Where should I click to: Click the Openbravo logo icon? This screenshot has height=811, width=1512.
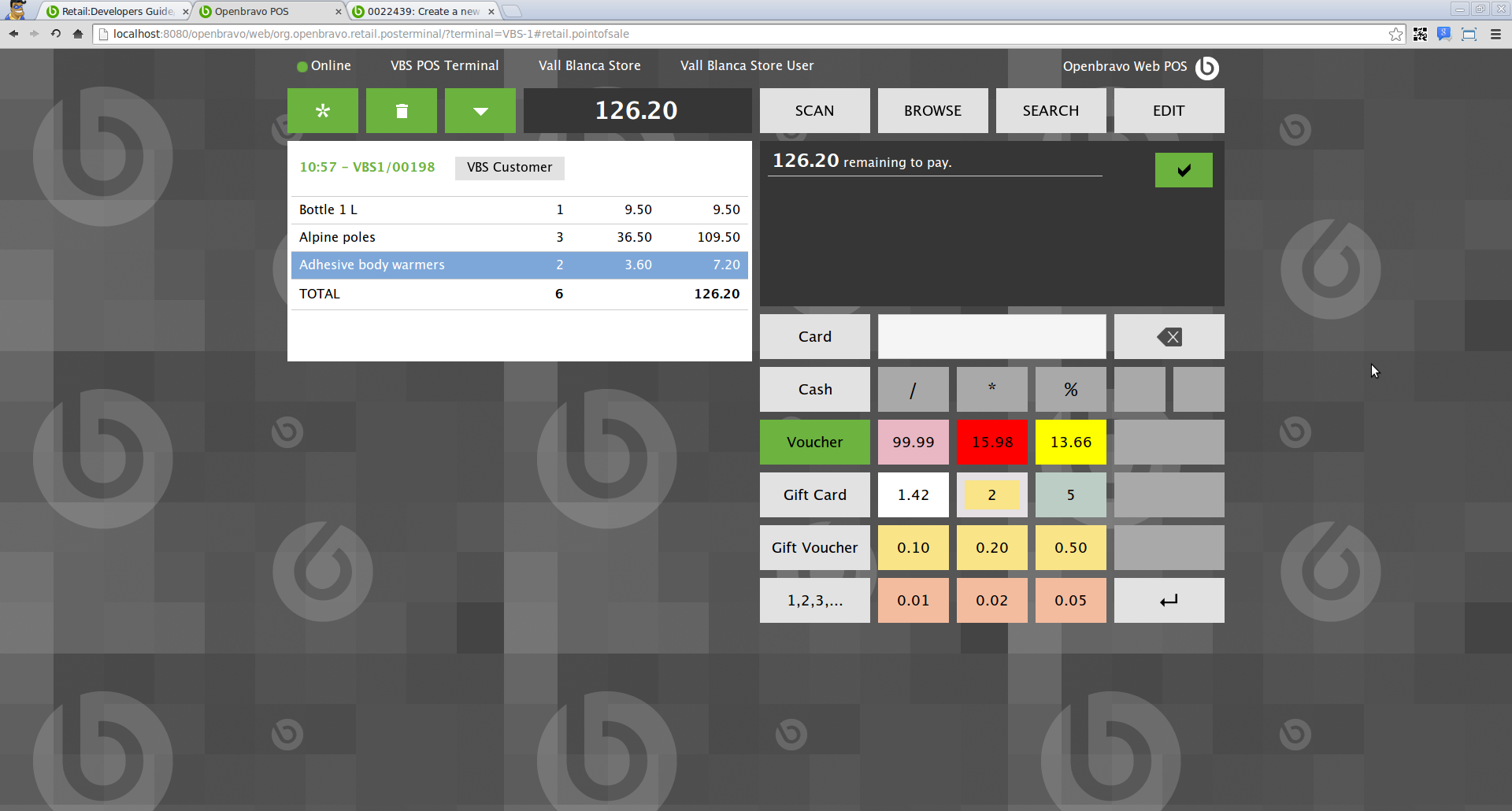[x=1207, y=68]
